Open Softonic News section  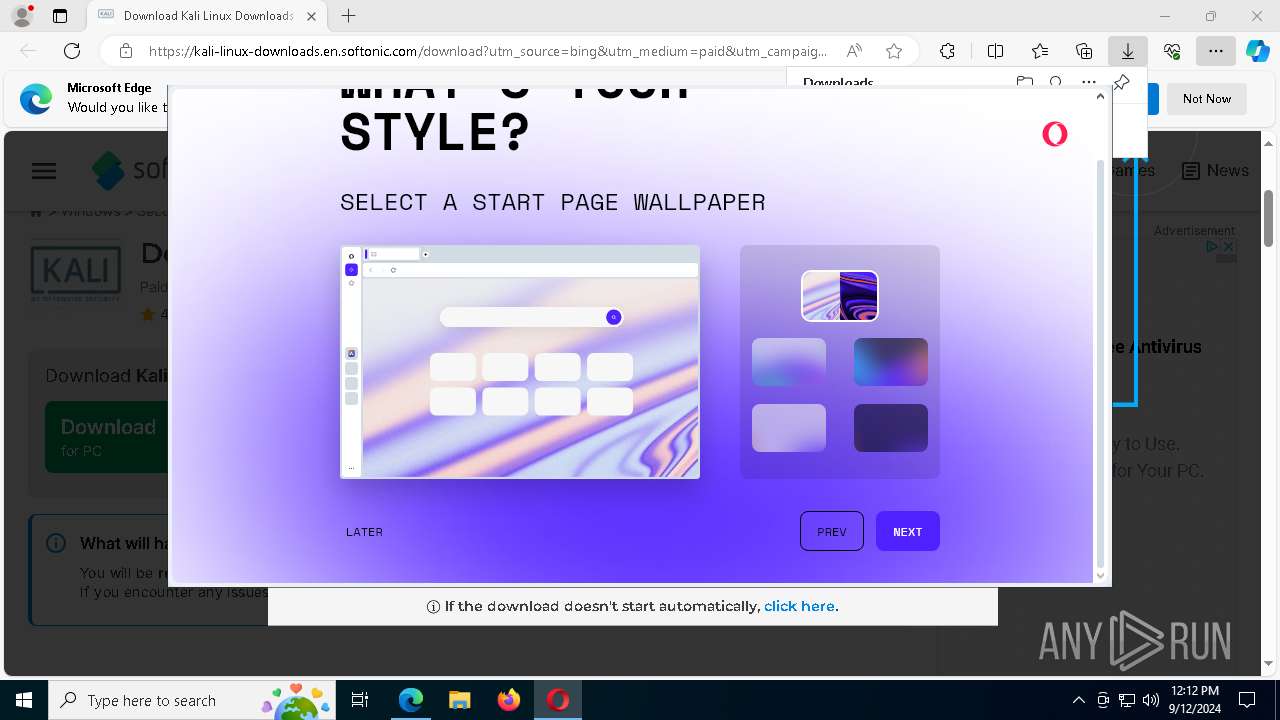coord(1216,171)
